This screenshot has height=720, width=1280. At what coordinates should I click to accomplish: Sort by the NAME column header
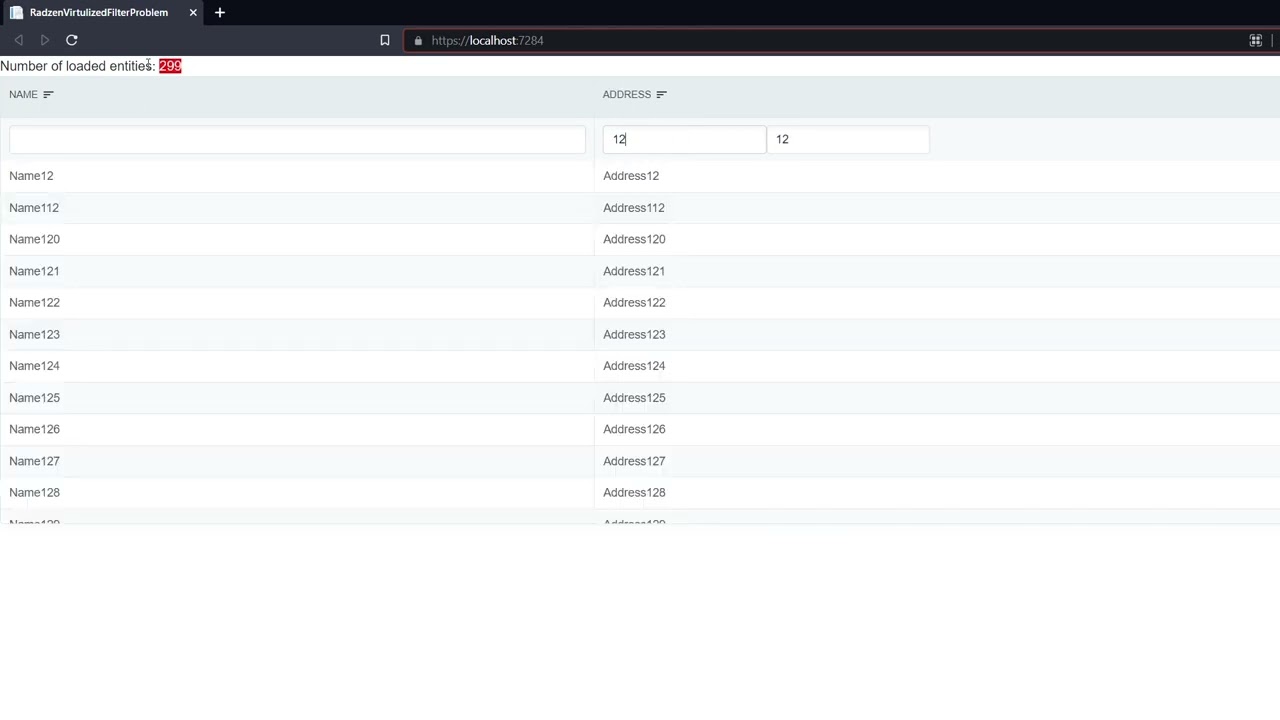pos(23,94)
